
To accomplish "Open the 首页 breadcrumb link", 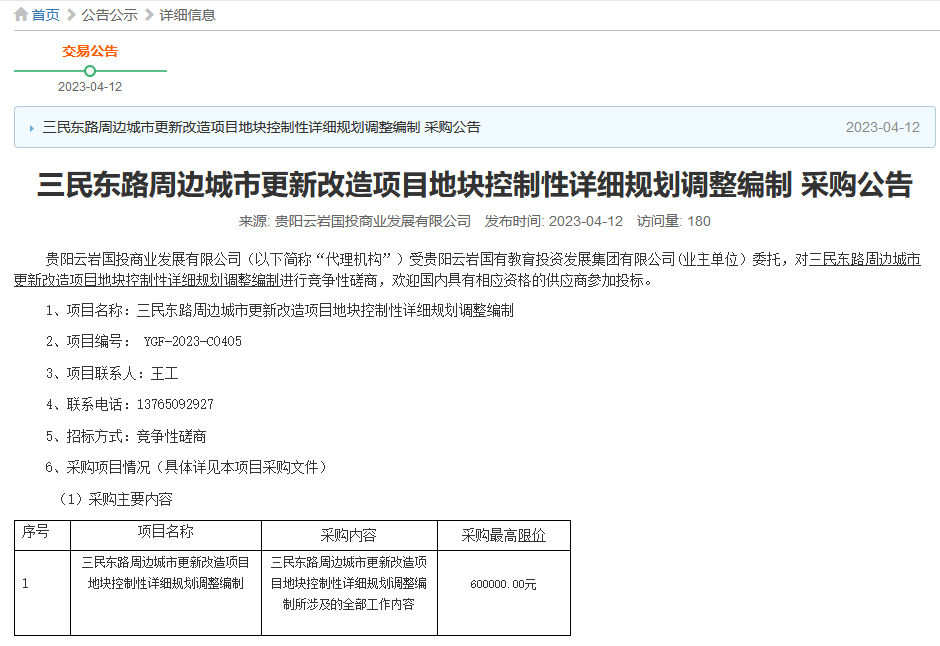I will coord(45,15).
